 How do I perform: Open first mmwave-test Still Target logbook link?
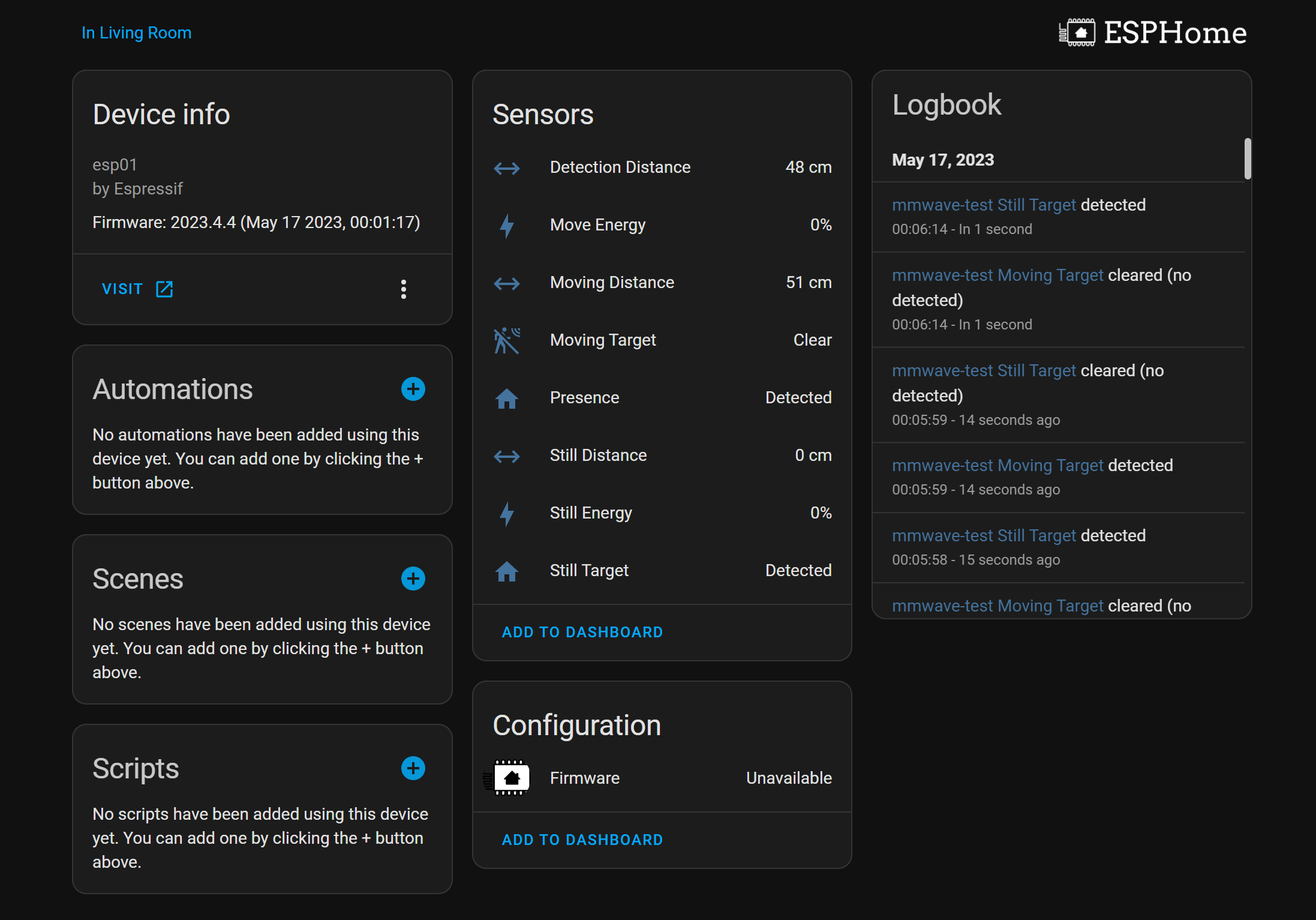984,205
